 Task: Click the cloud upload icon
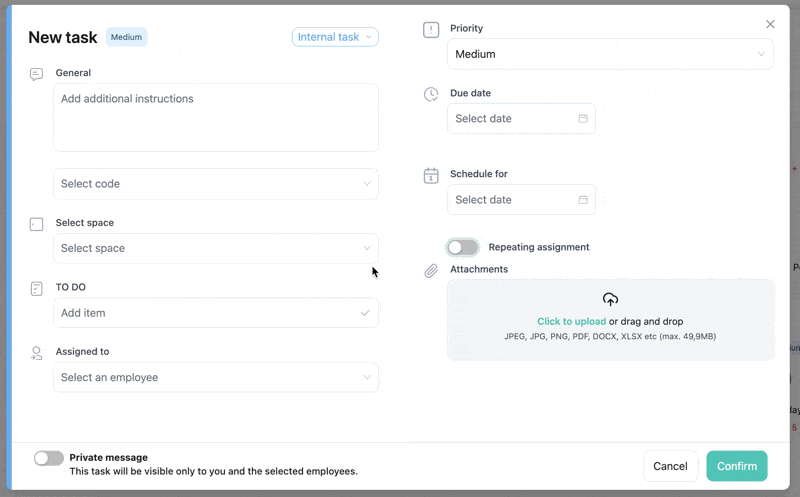coord(610,299)
